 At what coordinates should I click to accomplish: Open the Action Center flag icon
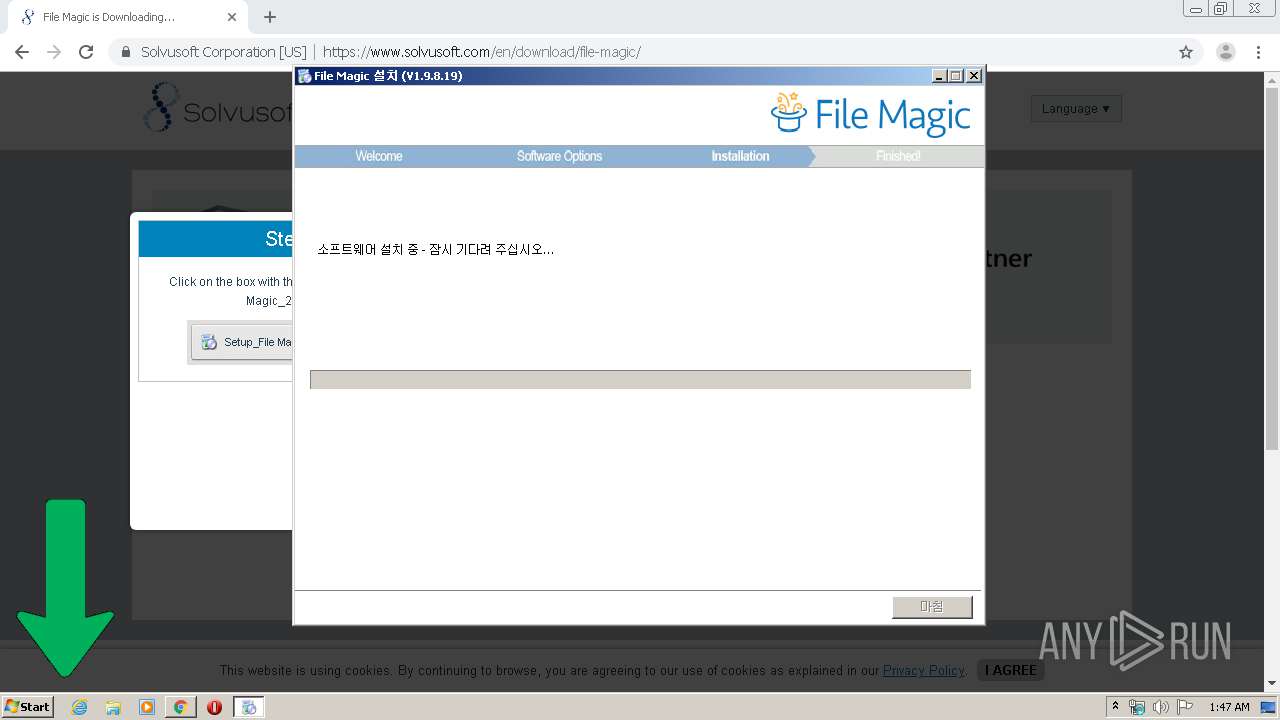point(1184,707)
